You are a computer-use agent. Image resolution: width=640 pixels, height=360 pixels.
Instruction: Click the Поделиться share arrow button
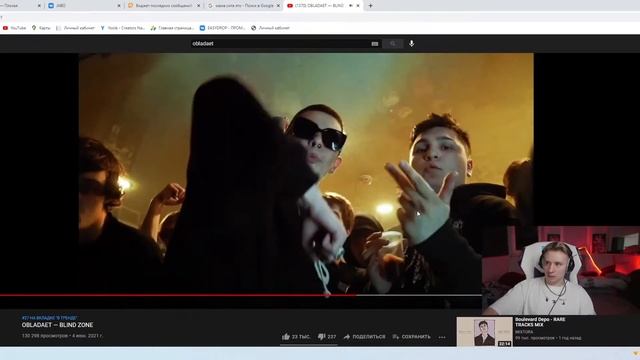(x=364, y=337)
